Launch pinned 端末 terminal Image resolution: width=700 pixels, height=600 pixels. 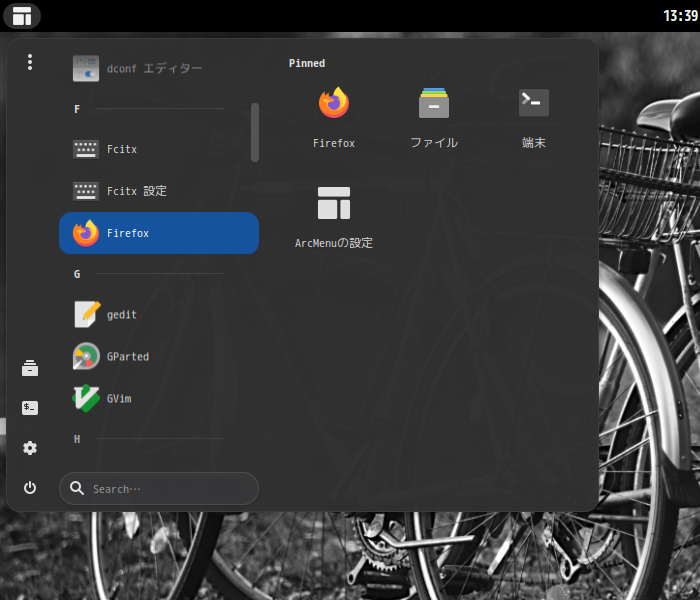pos(534,118)
